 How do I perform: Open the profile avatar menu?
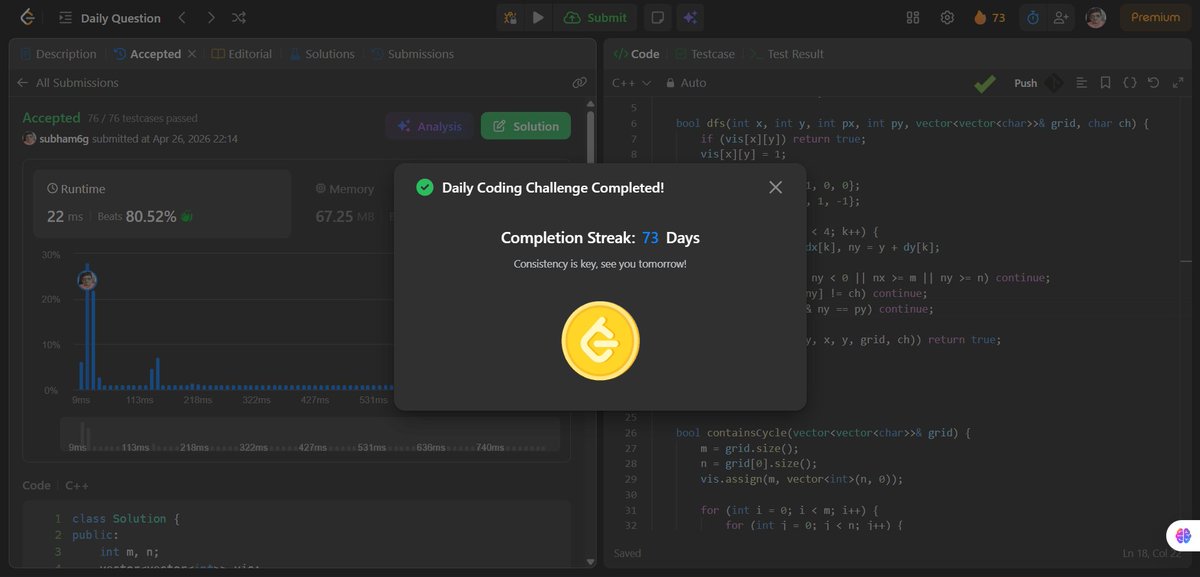coord(1096,17)
